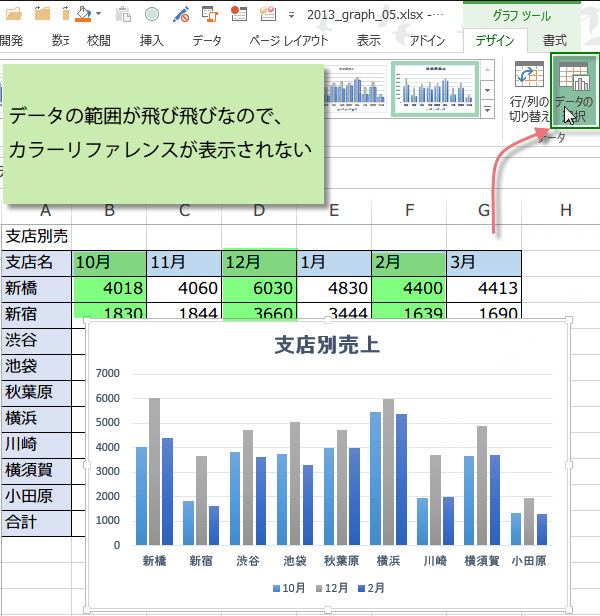Click the gray 12月 bar for 新橋
This screenshot has width=600, height=616.
(x=154, y=471)
